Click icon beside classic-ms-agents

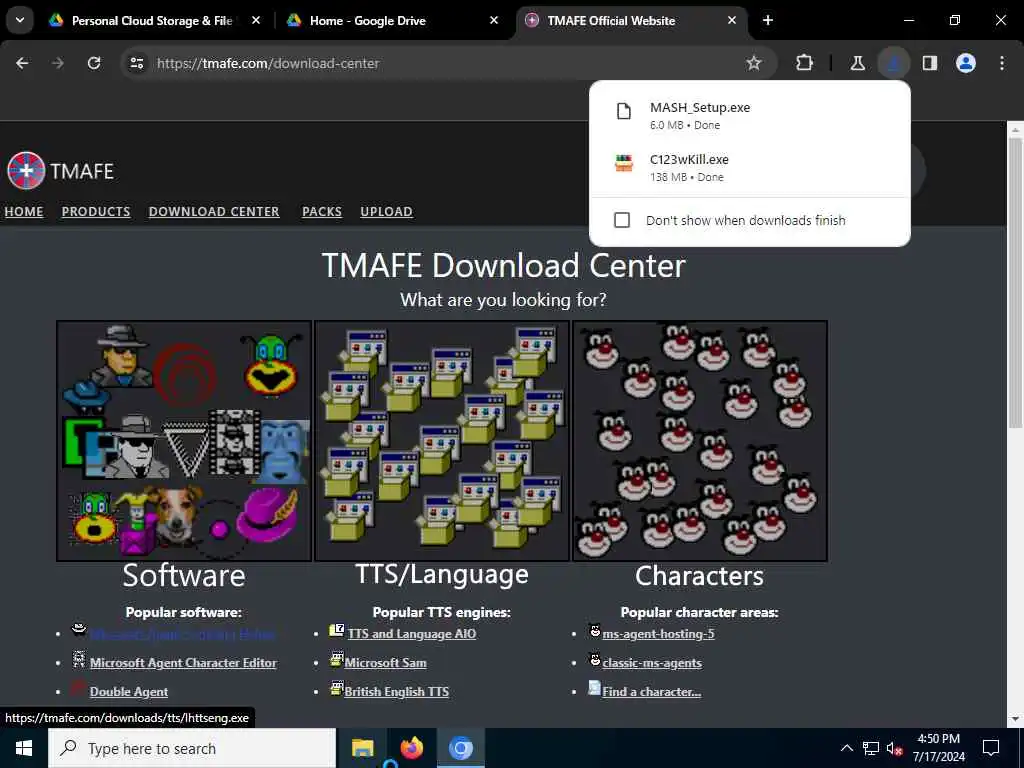(594, 660)
